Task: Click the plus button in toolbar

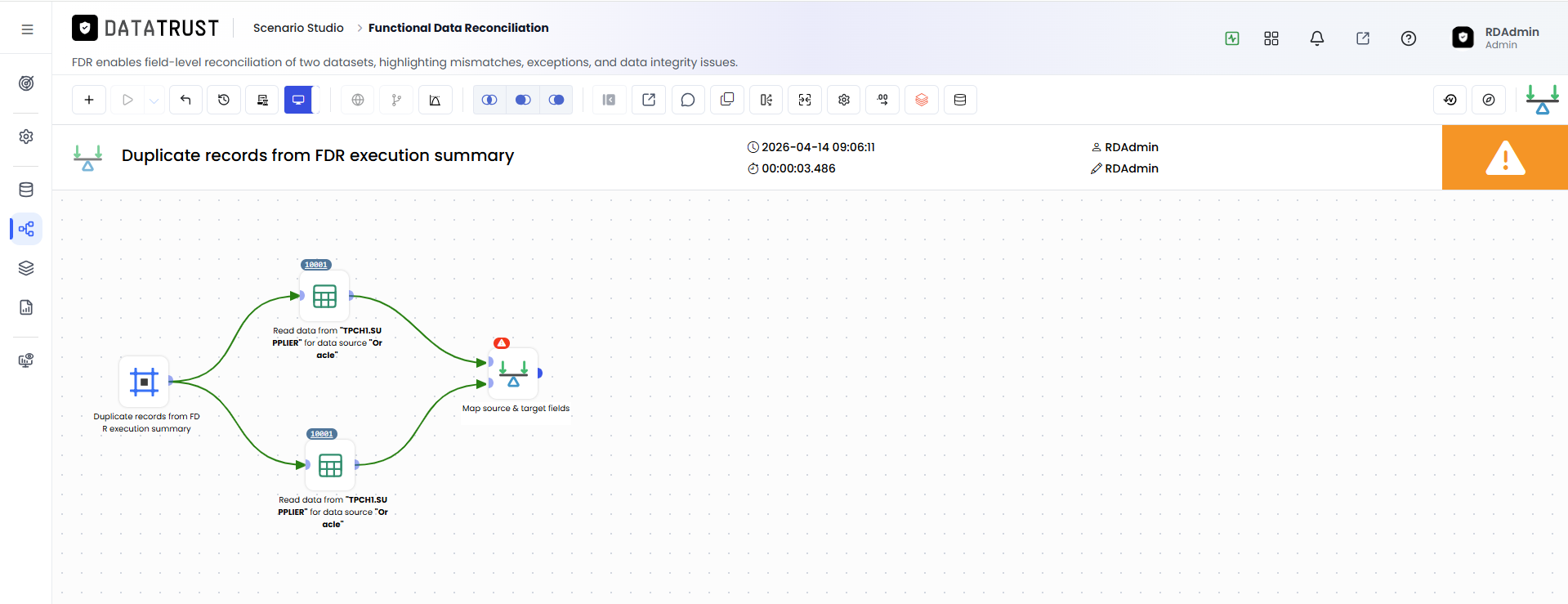Action: (x=89, y=100)
